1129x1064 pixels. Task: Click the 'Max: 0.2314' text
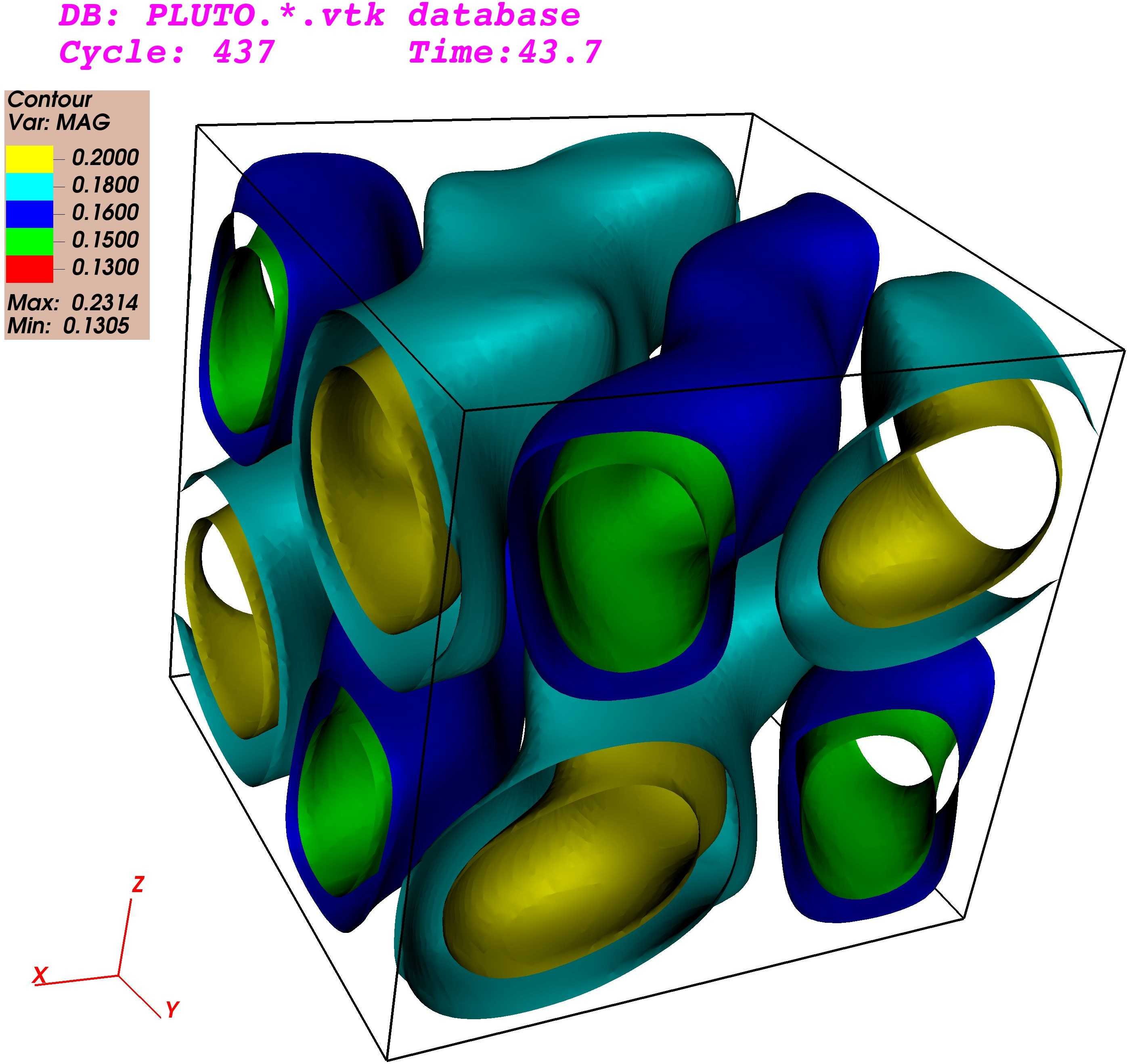[73, 303]
